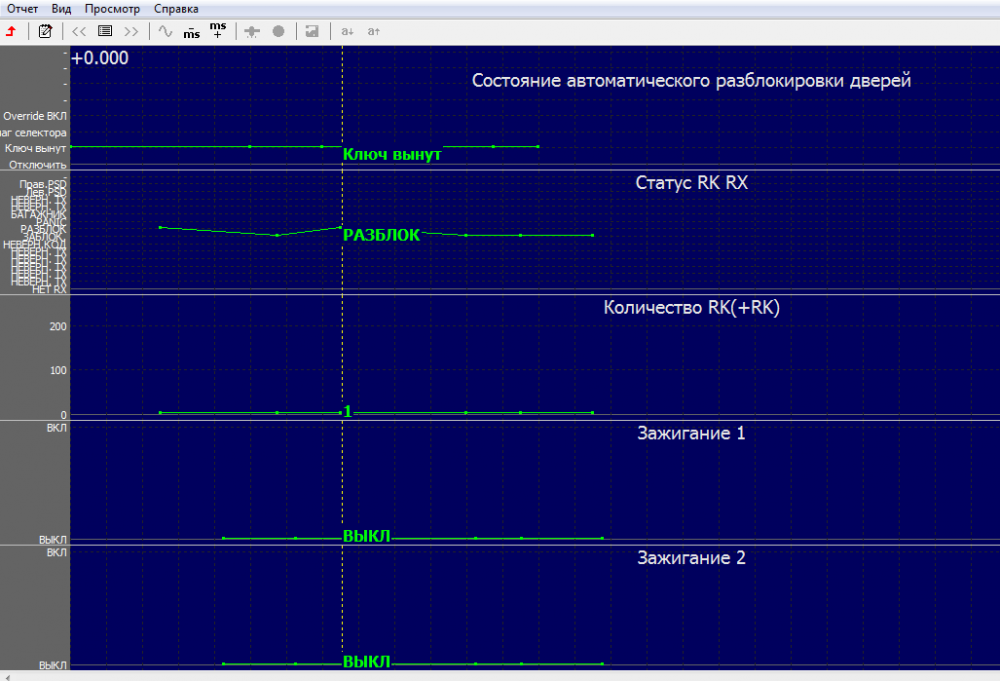
Task: Click the 'a' down-arrow toolbar icon
Action: (x=348, y=31)
